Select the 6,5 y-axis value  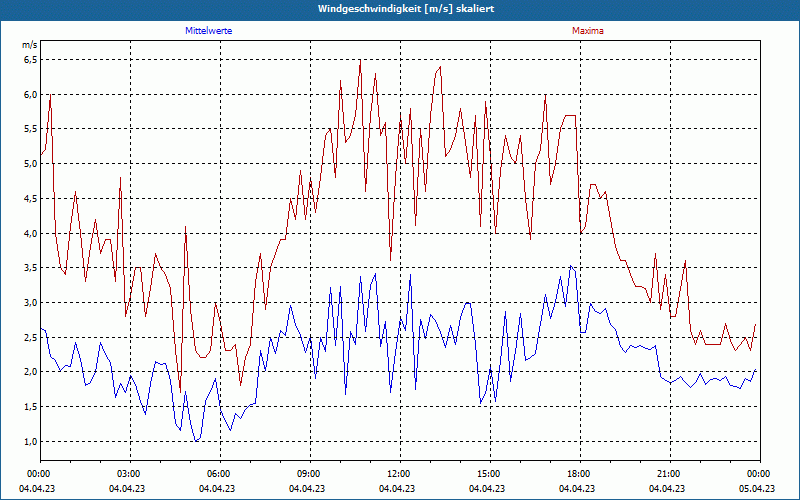(30, 60)
